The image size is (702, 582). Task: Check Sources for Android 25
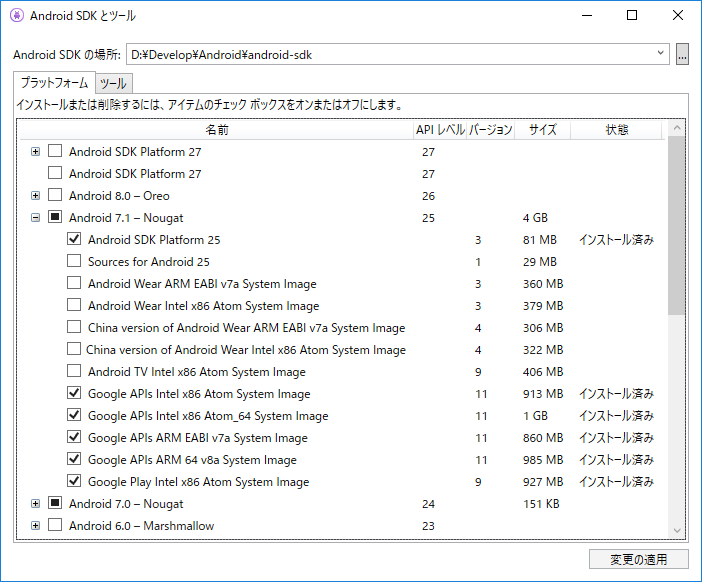(74, 261)
